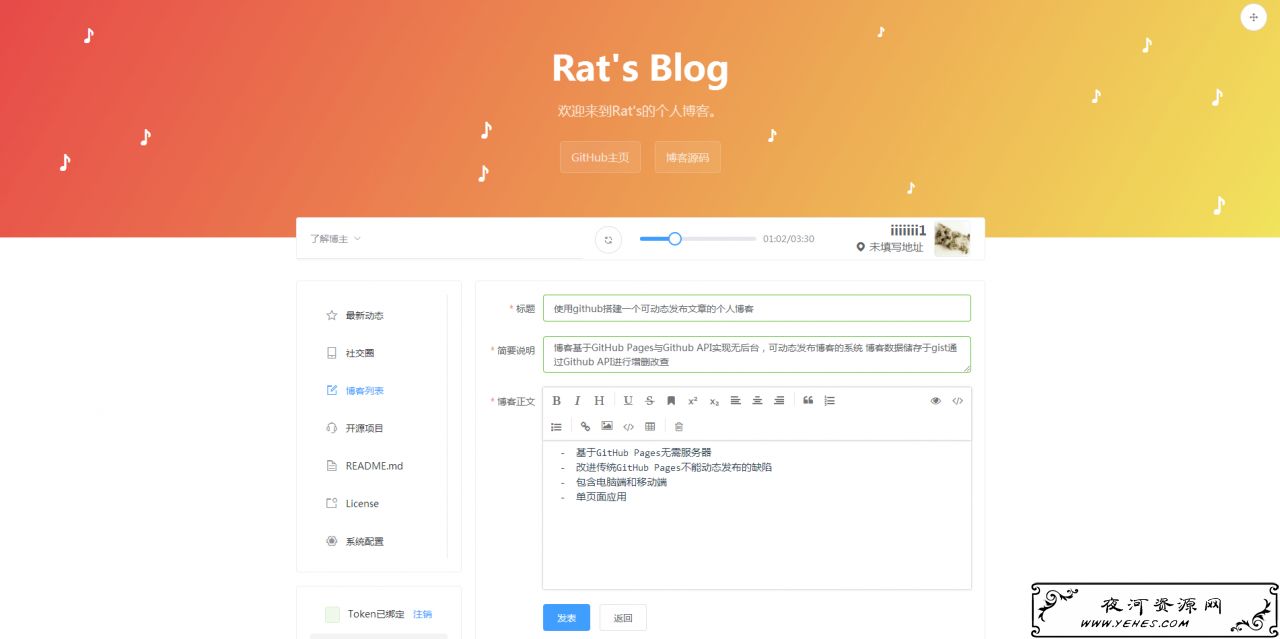The width and height of the screenshot is (1280, 639).
Task: Open README.md in the sidebar
Action: coord(372,466)
